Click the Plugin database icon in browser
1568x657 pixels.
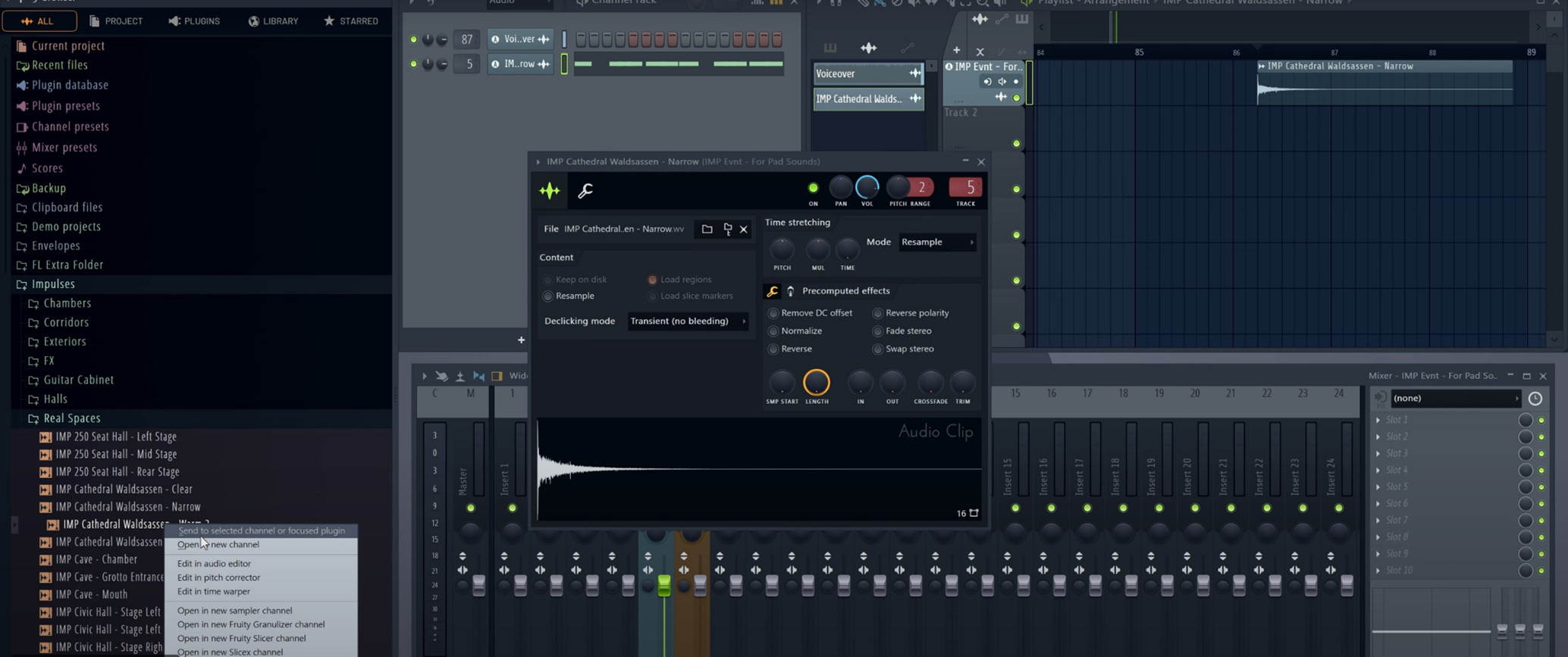pyautogui.click(x=22, y=86)
